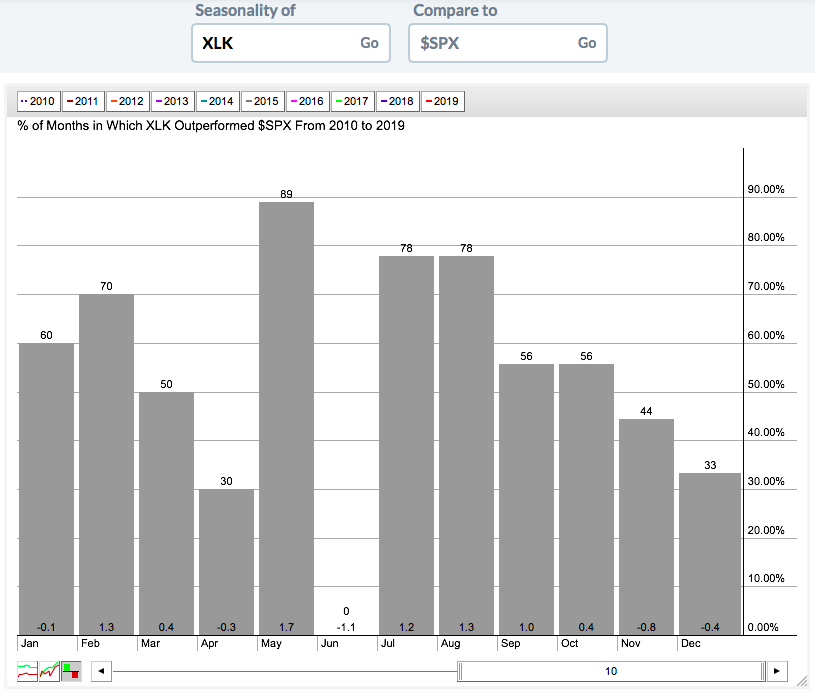This screenshot has height=693, width=815.
Task: Click the left arrow of year range scrollbar
Action: point(100,671)
